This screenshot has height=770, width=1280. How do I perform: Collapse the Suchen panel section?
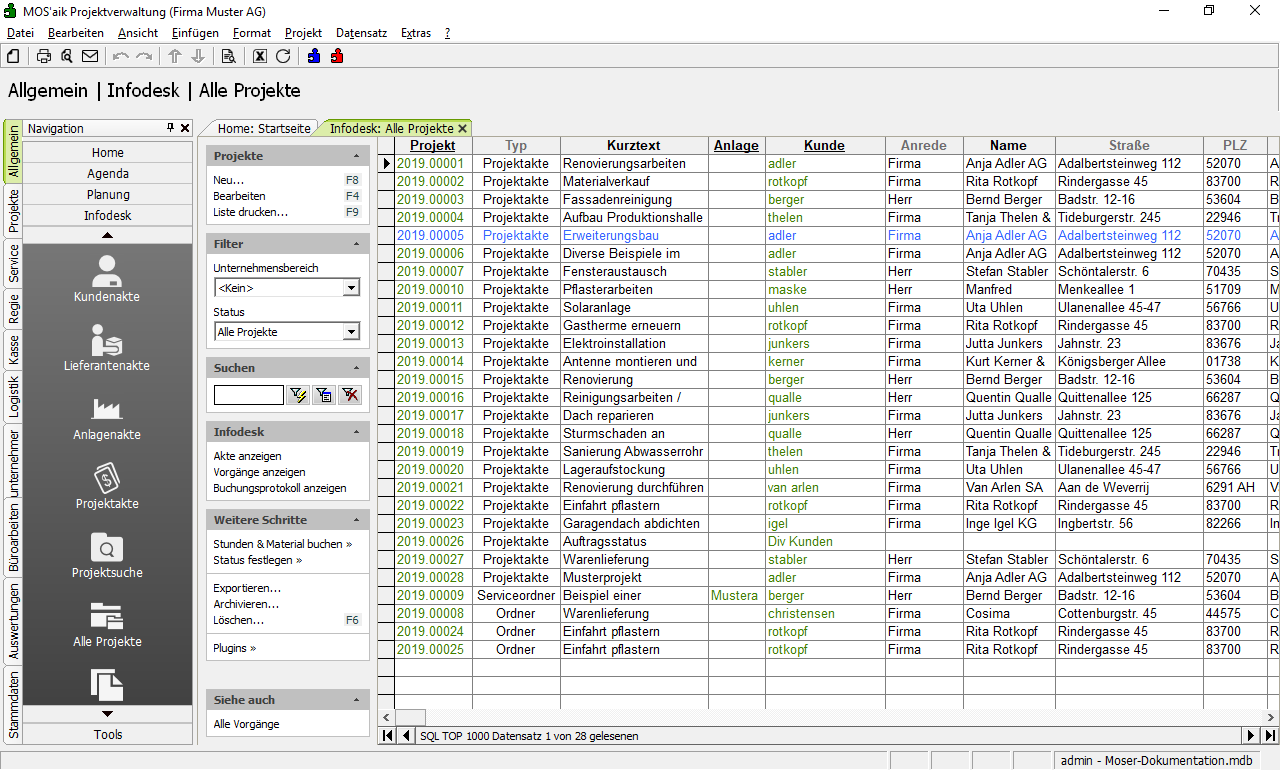[x=357, y=369]
